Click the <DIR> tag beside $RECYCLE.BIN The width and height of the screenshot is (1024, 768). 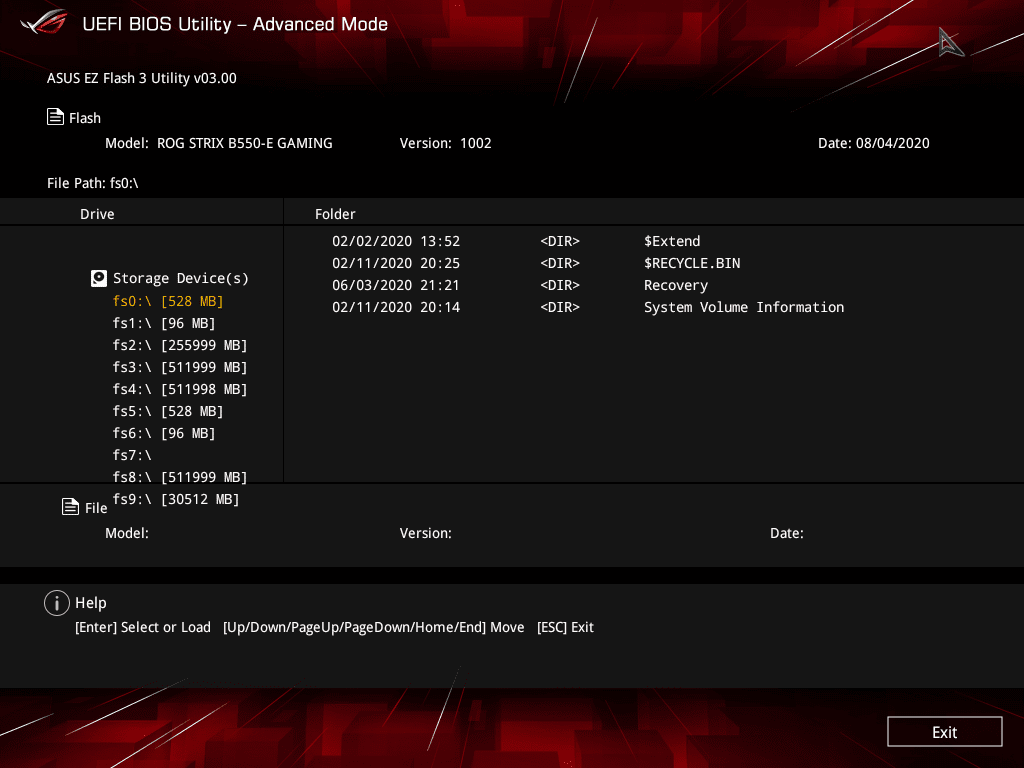click(560, 263)
